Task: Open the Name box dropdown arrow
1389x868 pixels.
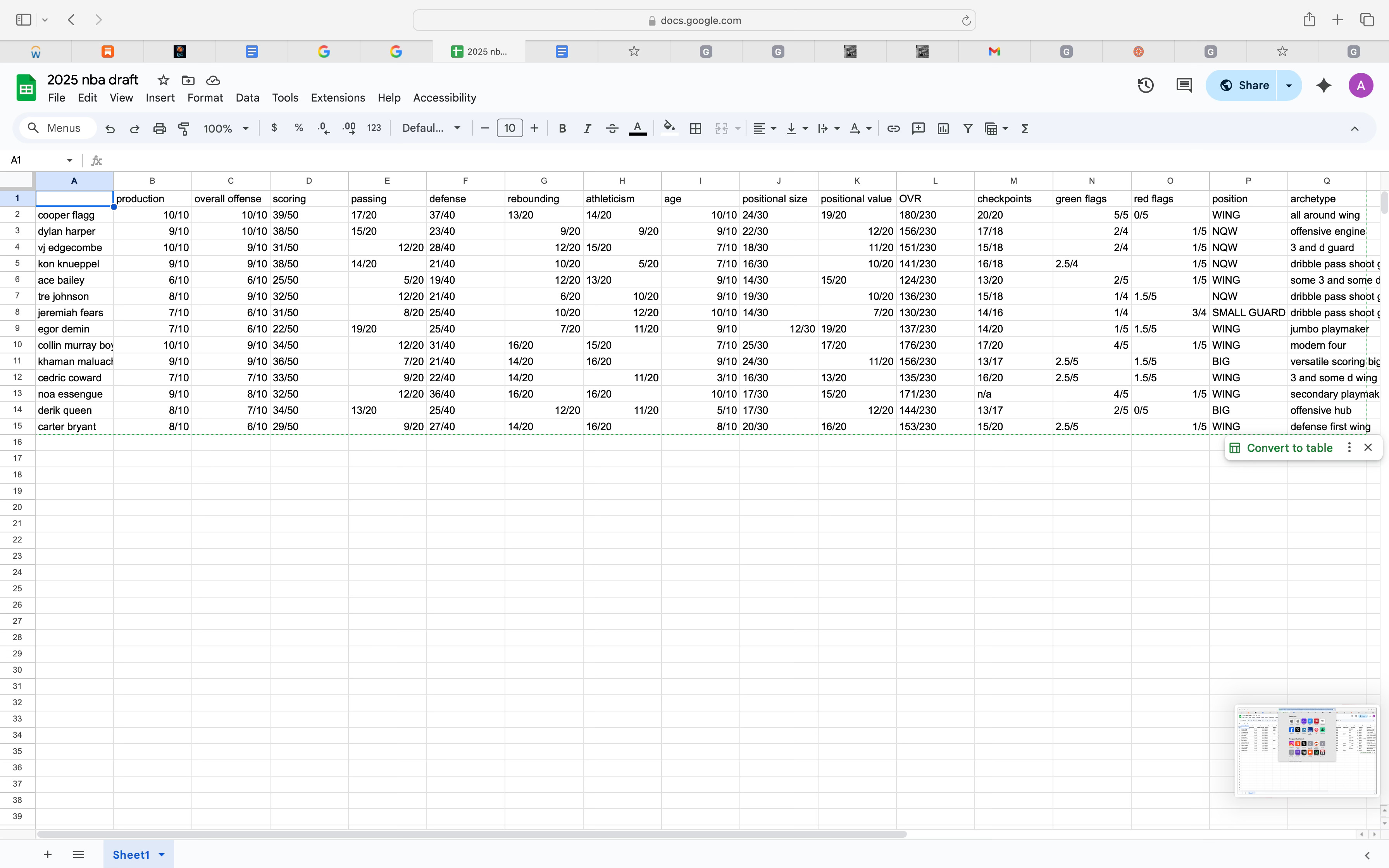Action: coord(69,160)
